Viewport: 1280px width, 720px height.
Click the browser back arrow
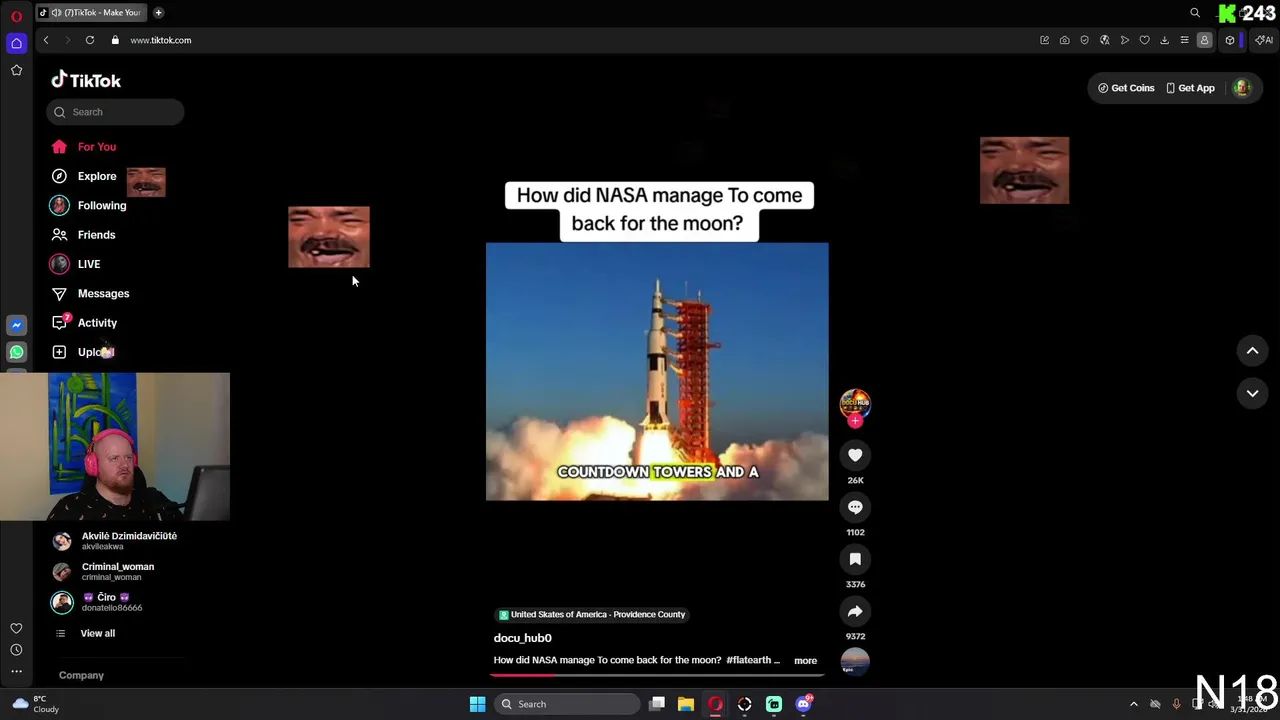46,40
